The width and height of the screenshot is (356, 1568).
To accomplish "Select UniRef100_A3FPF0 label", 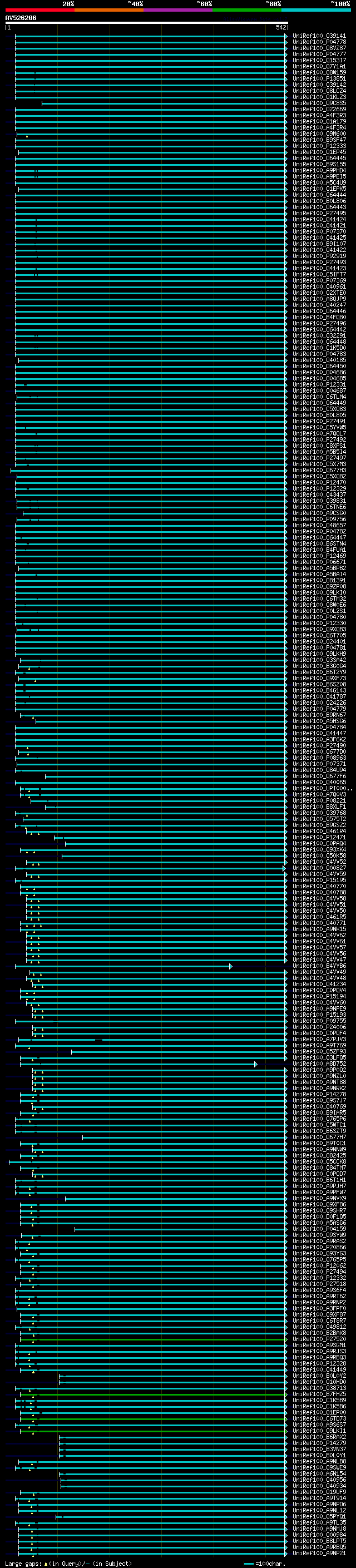I will pos(319,1308).
